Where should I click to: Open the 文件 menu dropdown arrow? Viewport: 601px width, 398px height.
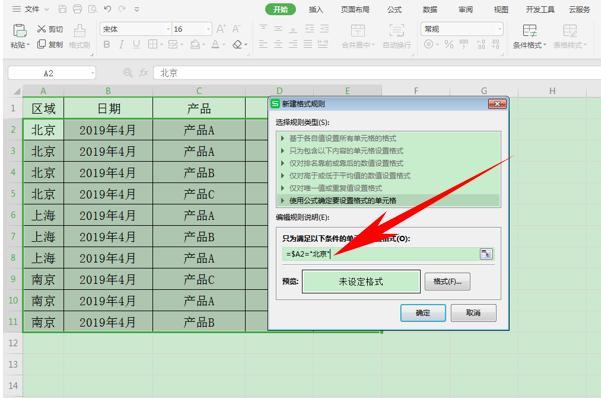[x=47, y=9]
